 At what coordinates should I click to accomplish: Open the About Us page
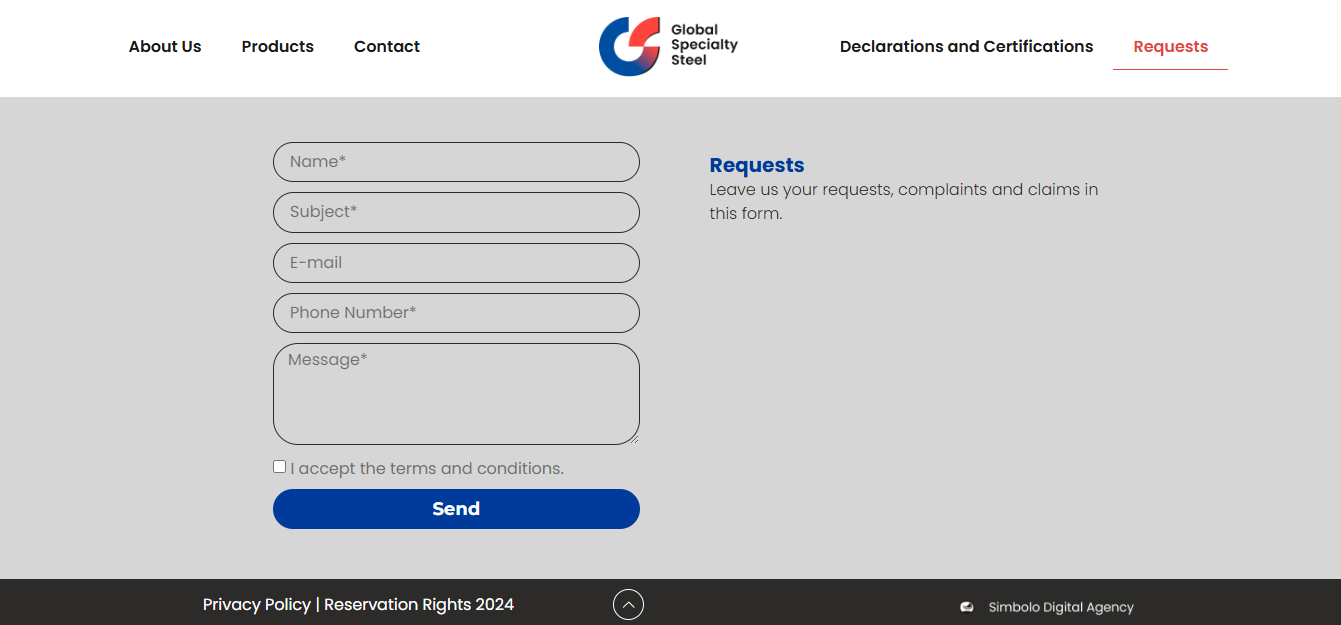click(165, 47)
